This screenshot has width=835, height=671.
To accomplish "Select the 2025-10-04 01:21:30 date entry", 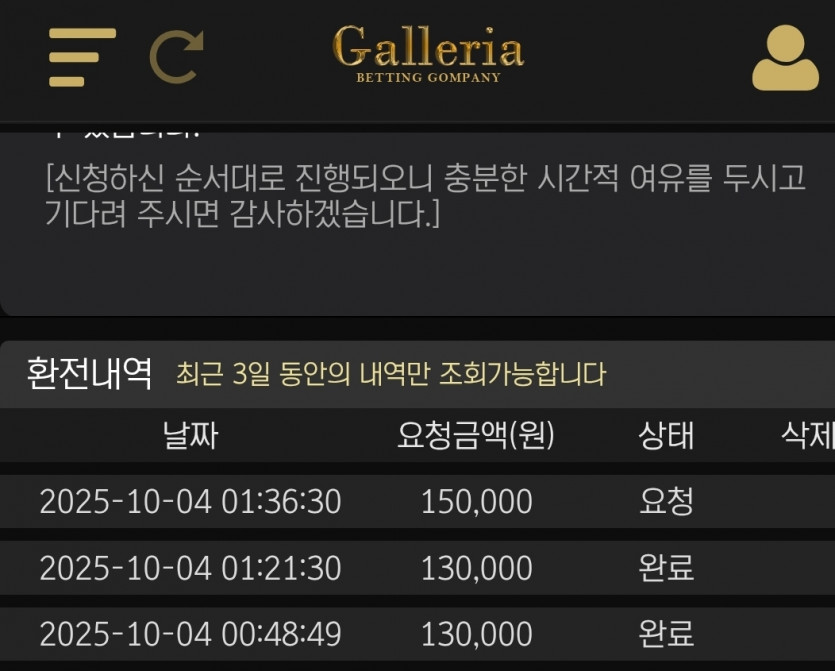I will (190, 568).
